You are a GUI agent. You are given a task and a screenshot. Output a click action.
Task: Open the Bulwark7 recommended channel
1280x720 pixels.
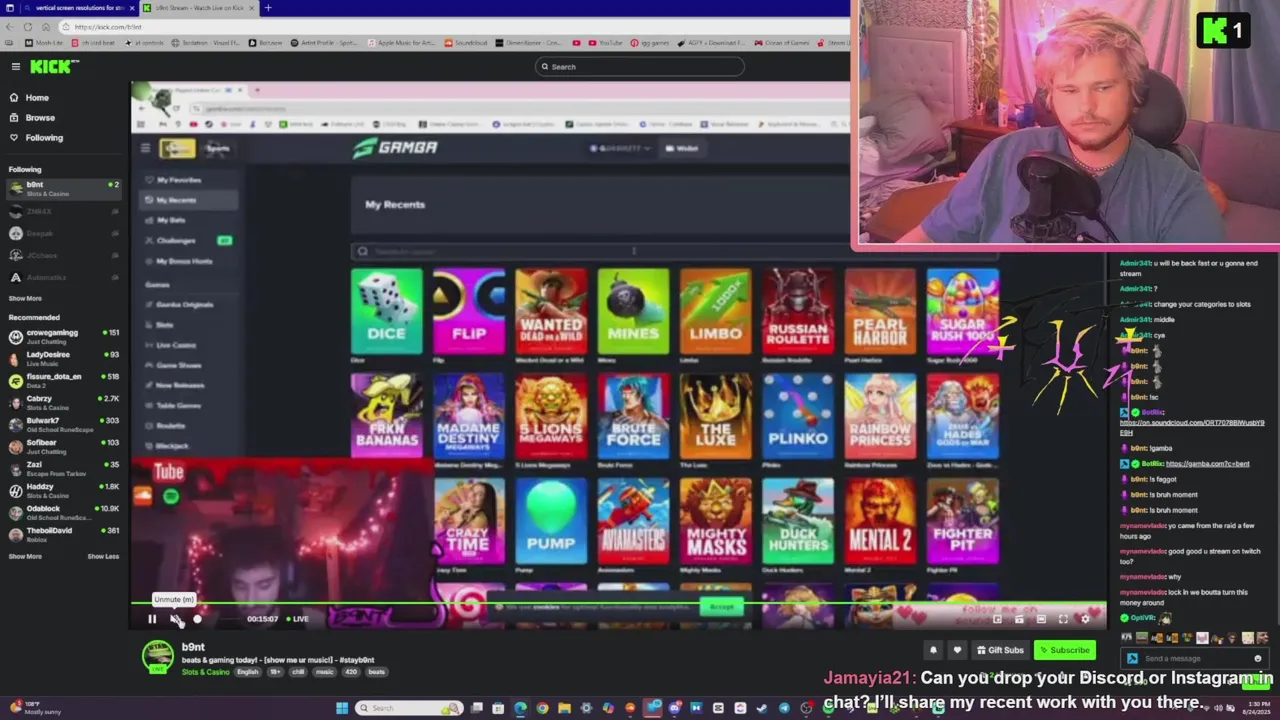63,424
